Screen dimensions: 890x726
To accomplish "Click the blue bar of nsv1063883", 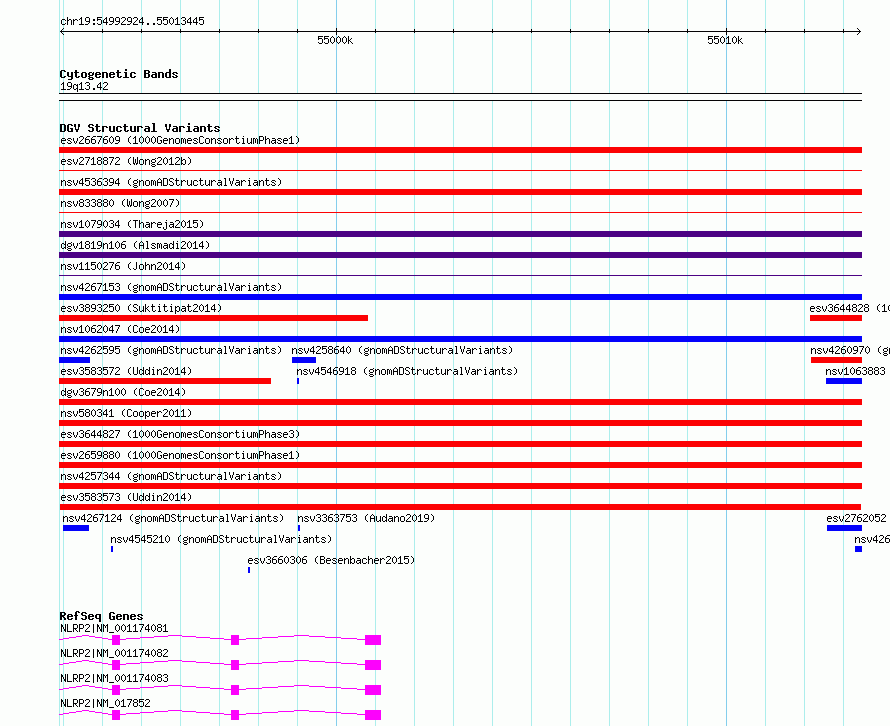I will 843,381.
